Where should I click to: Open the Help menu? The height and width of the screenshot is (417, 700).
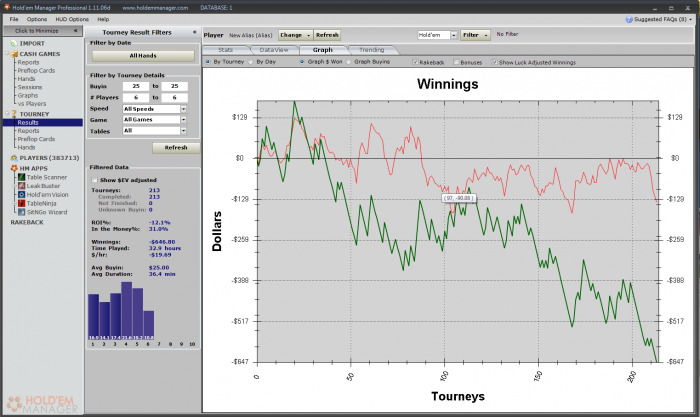point(103,19)
